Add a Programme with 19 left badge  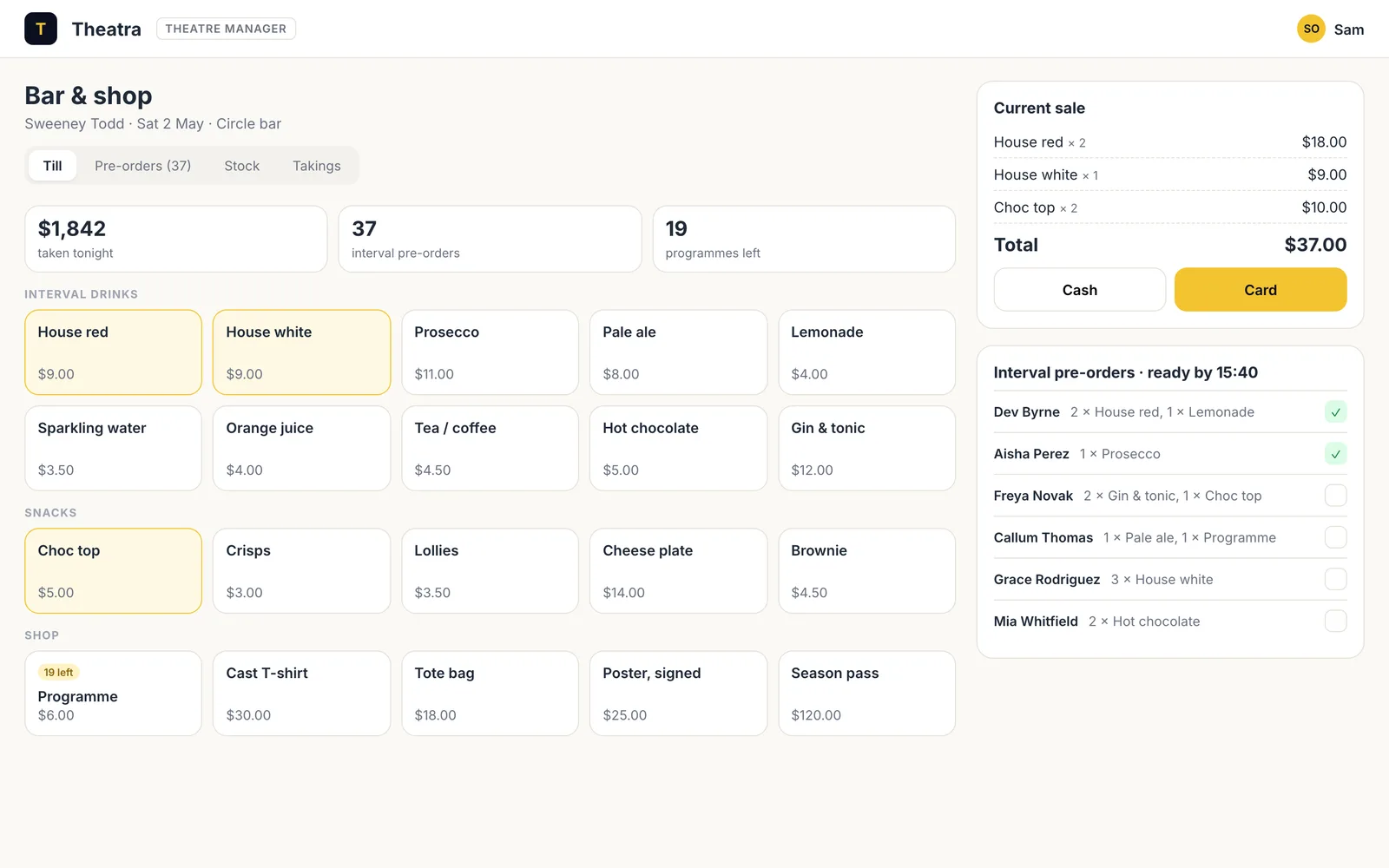click(113, 694)
